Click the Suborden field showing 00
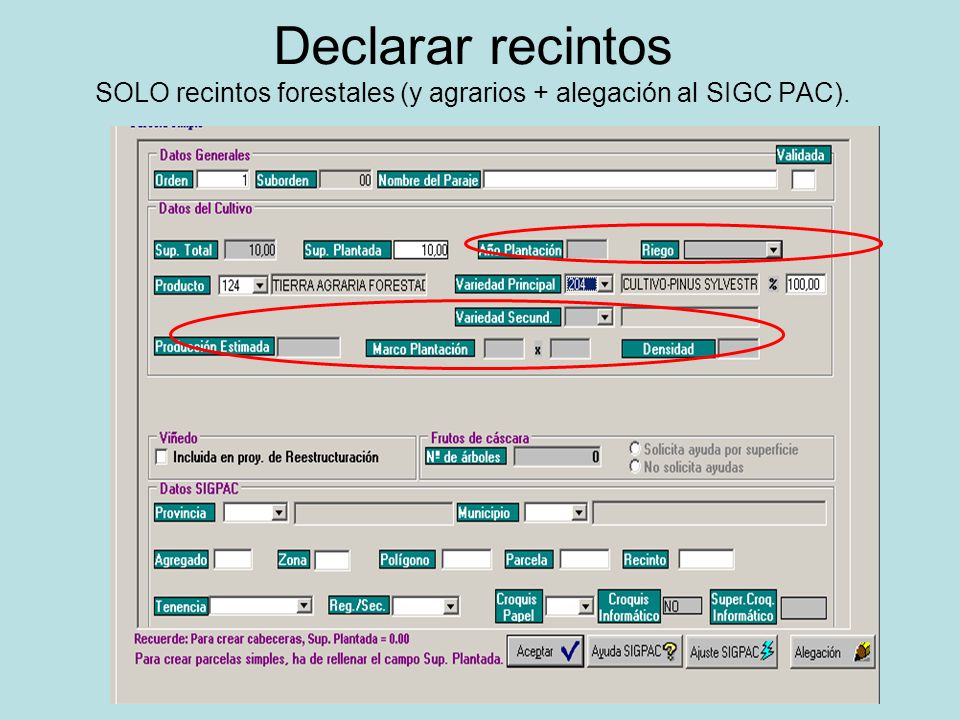The height and width of the screenshot is (720, 960). point(346,180)
